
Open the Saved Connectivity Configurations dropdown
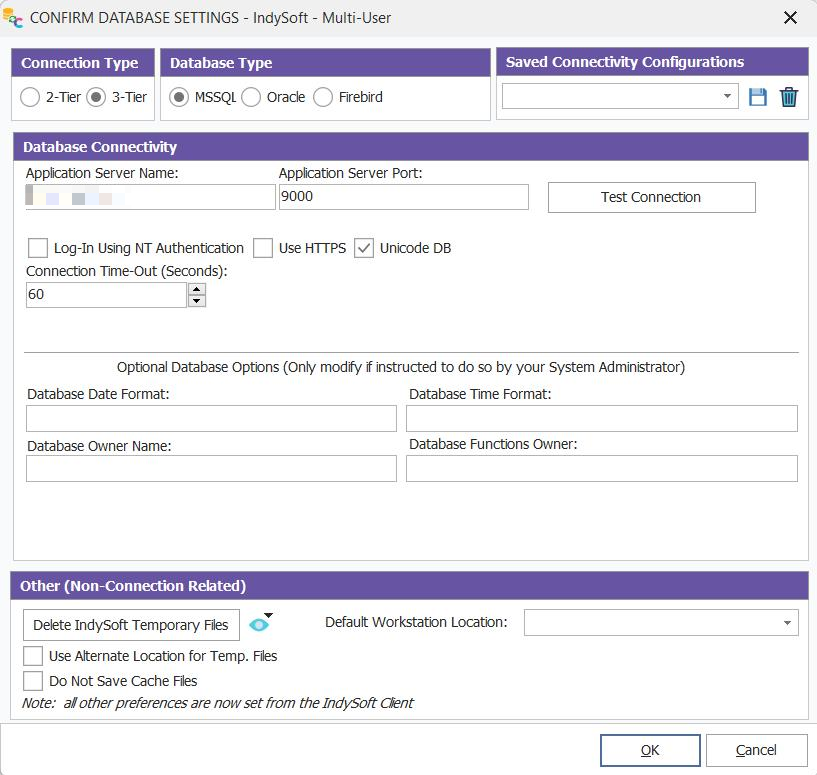pos(726,97)
